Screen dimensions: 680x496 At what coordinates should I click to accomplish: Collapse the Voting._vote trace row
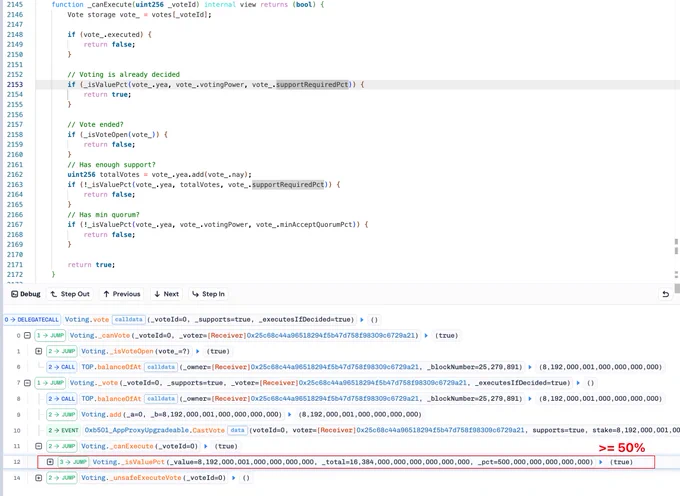(27, 383)
